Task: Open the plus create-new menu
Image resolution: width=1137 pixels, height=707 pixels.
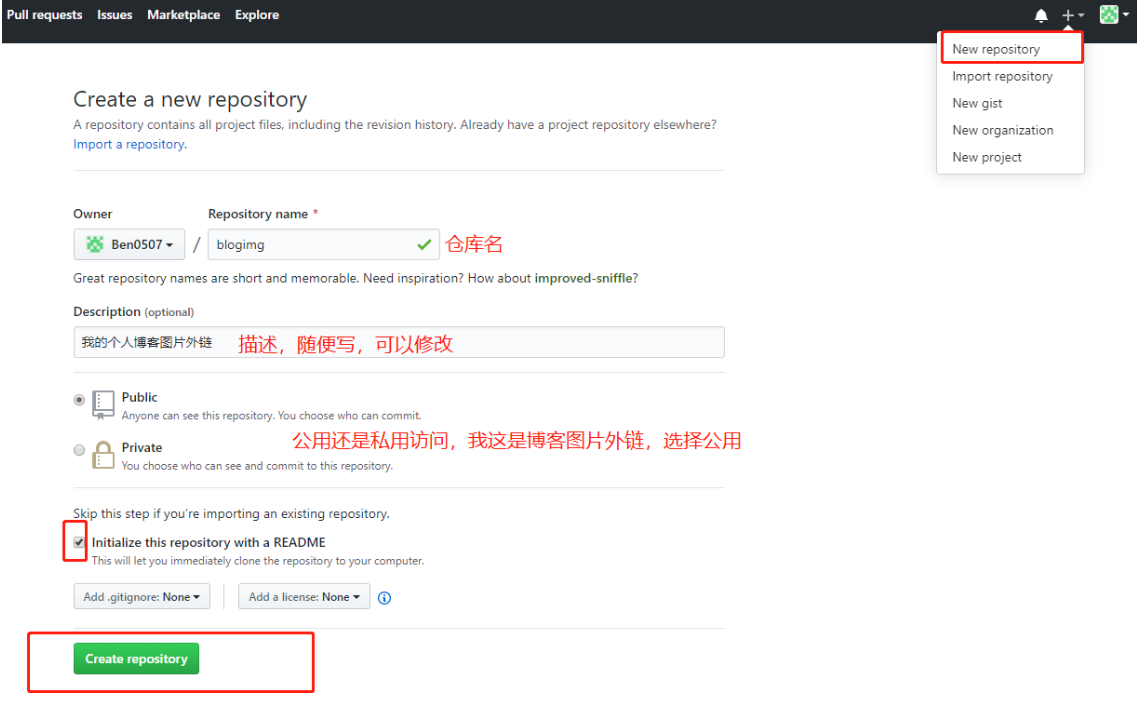Action: pyautogui.click(x=1072, y=15)
